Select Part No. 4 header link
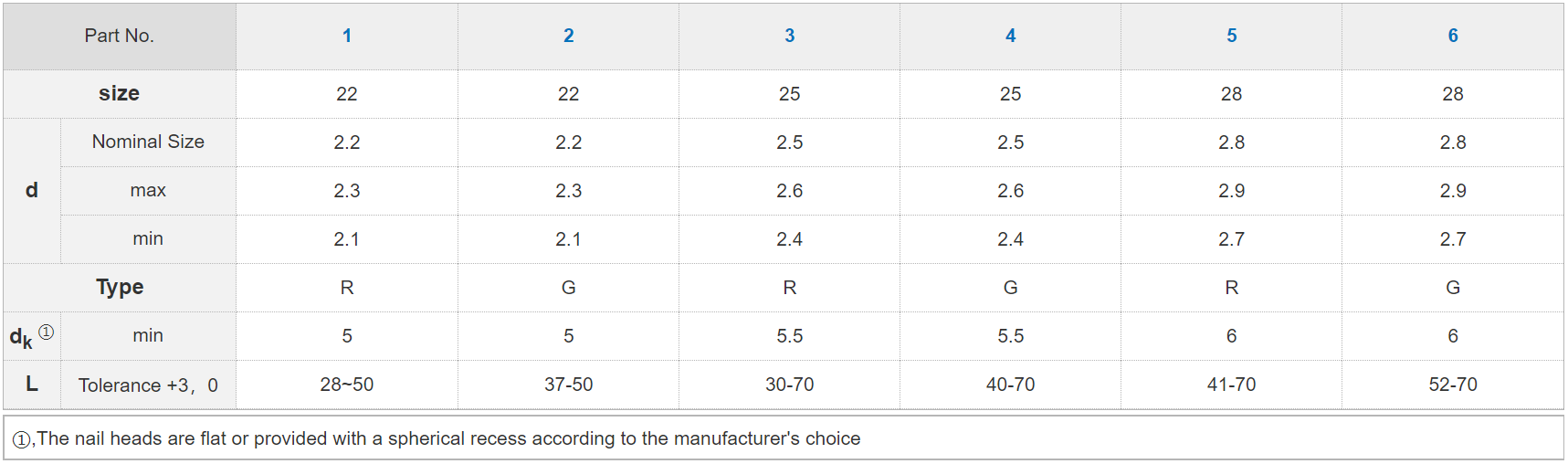1568x464 pixels. click(1010, 36)
